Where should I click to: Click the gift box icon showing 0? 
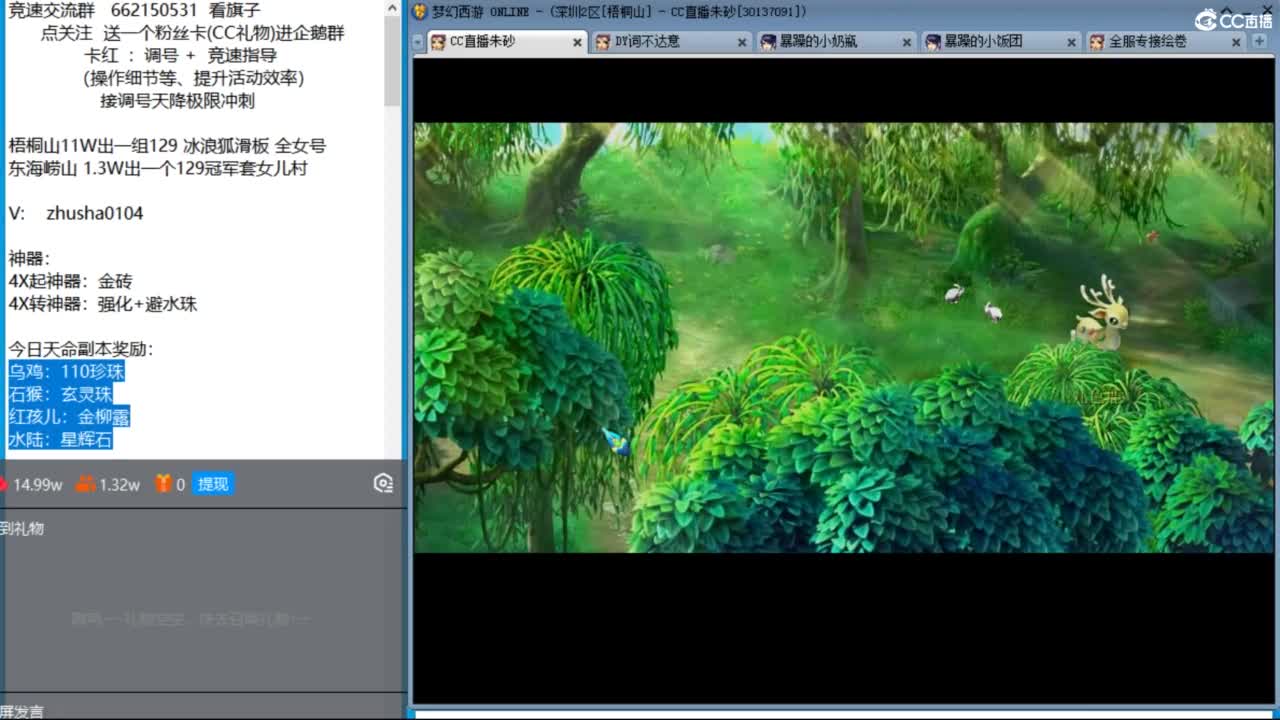click(x=160, y=483)
